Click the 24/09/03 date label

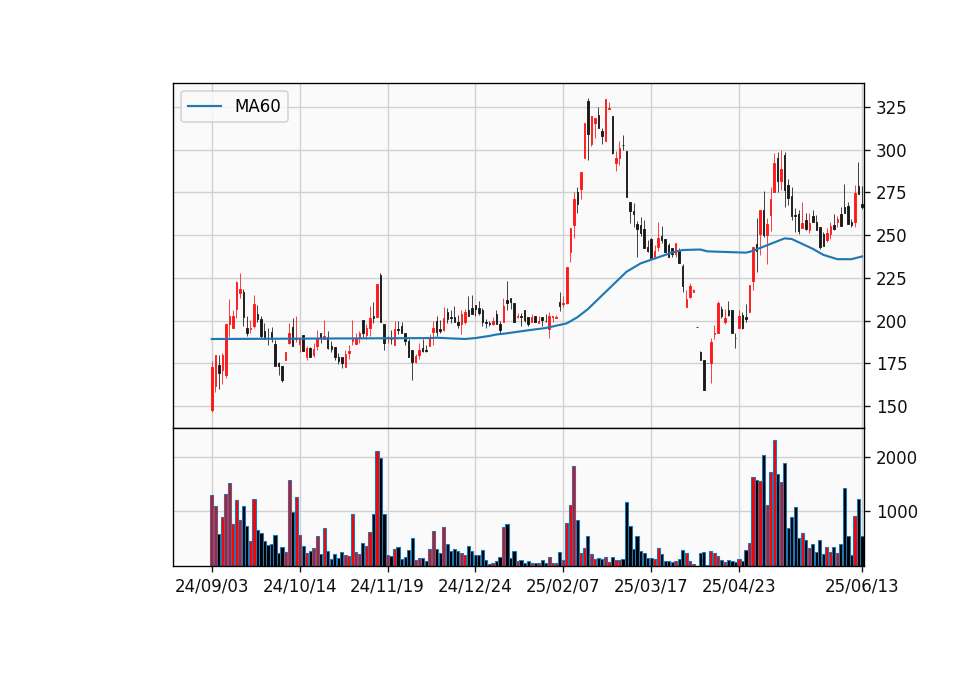pos(212,587)
